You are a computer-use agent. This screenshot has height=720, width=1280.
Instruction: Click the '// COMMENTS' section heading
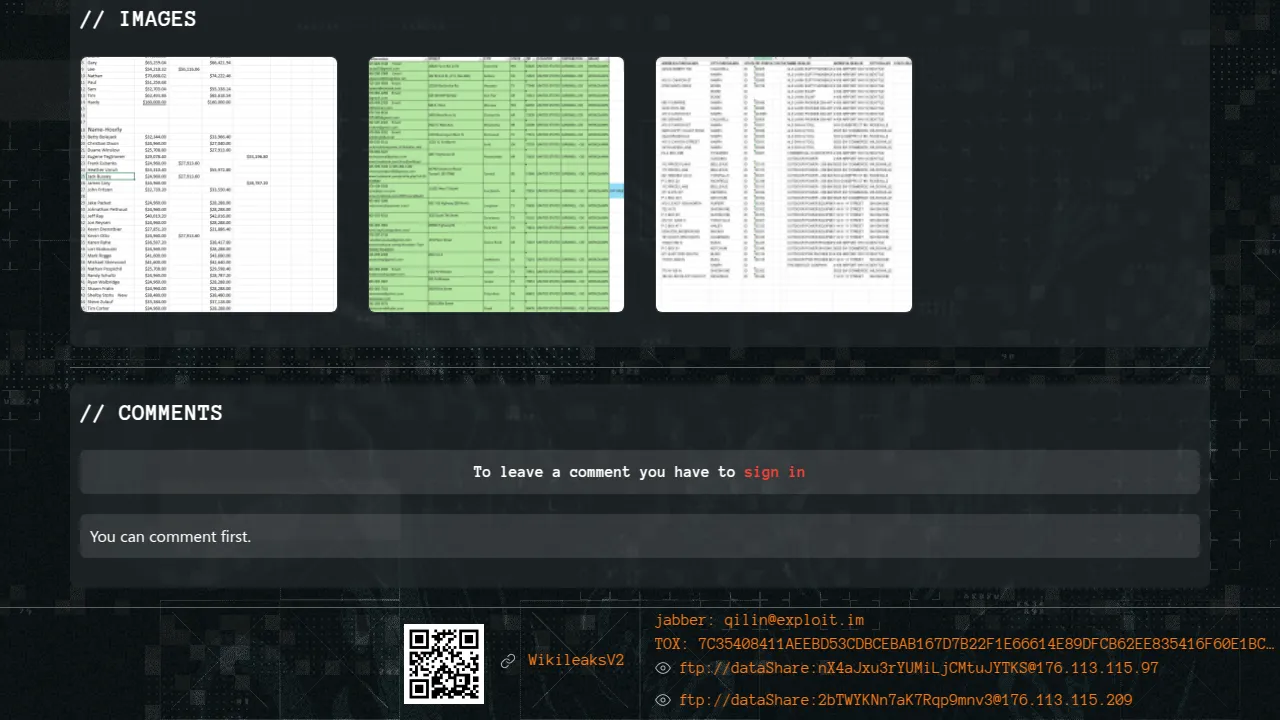point(151,413)
